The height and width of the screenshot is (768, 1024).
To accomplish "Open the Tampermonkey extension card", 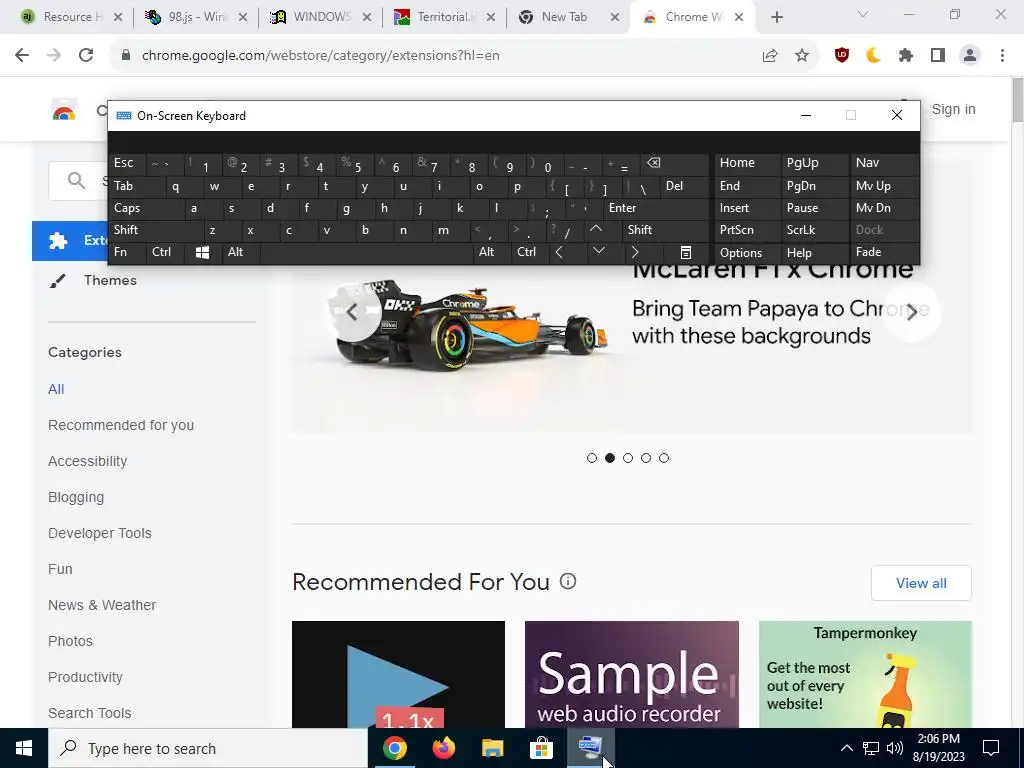I will tap(865, 675).
